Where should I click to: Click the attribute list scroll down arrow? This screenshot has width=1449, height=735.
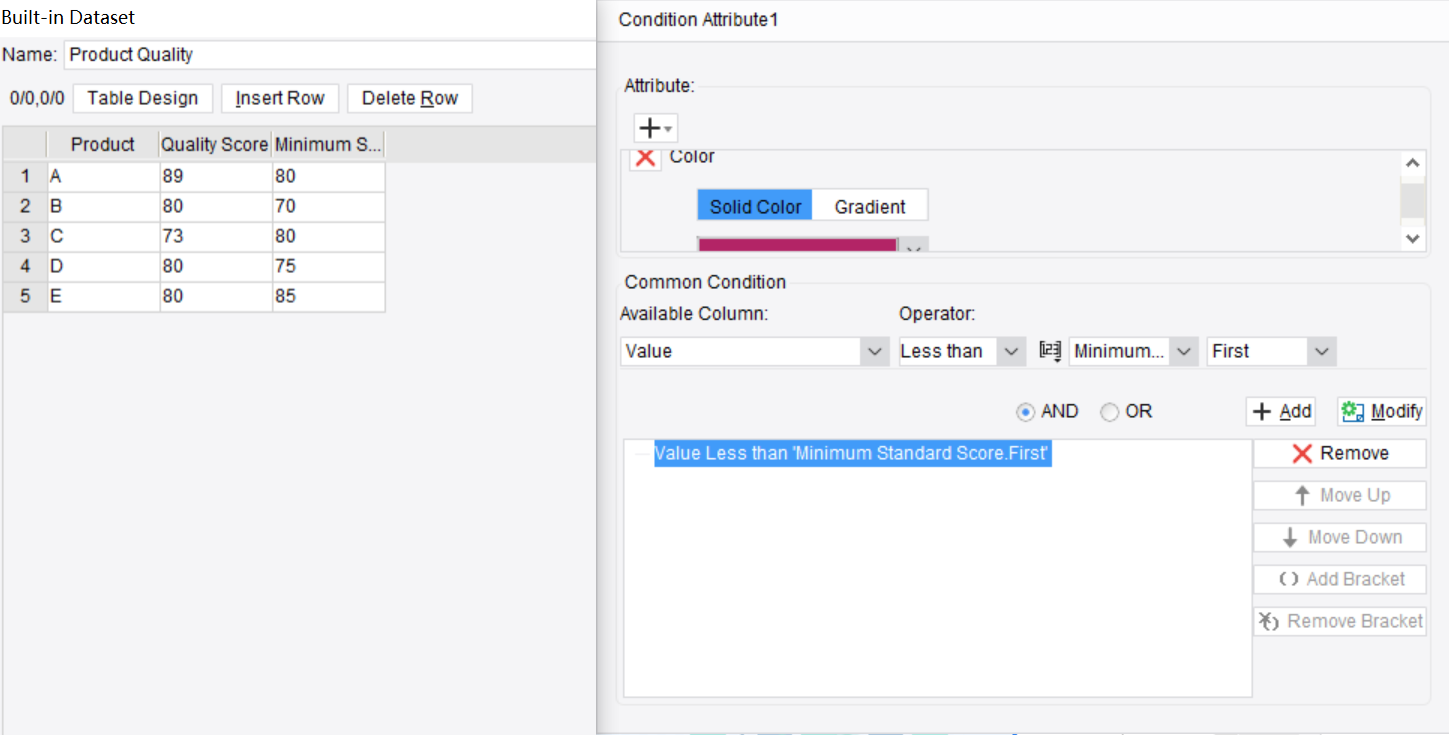point(1412,238)
